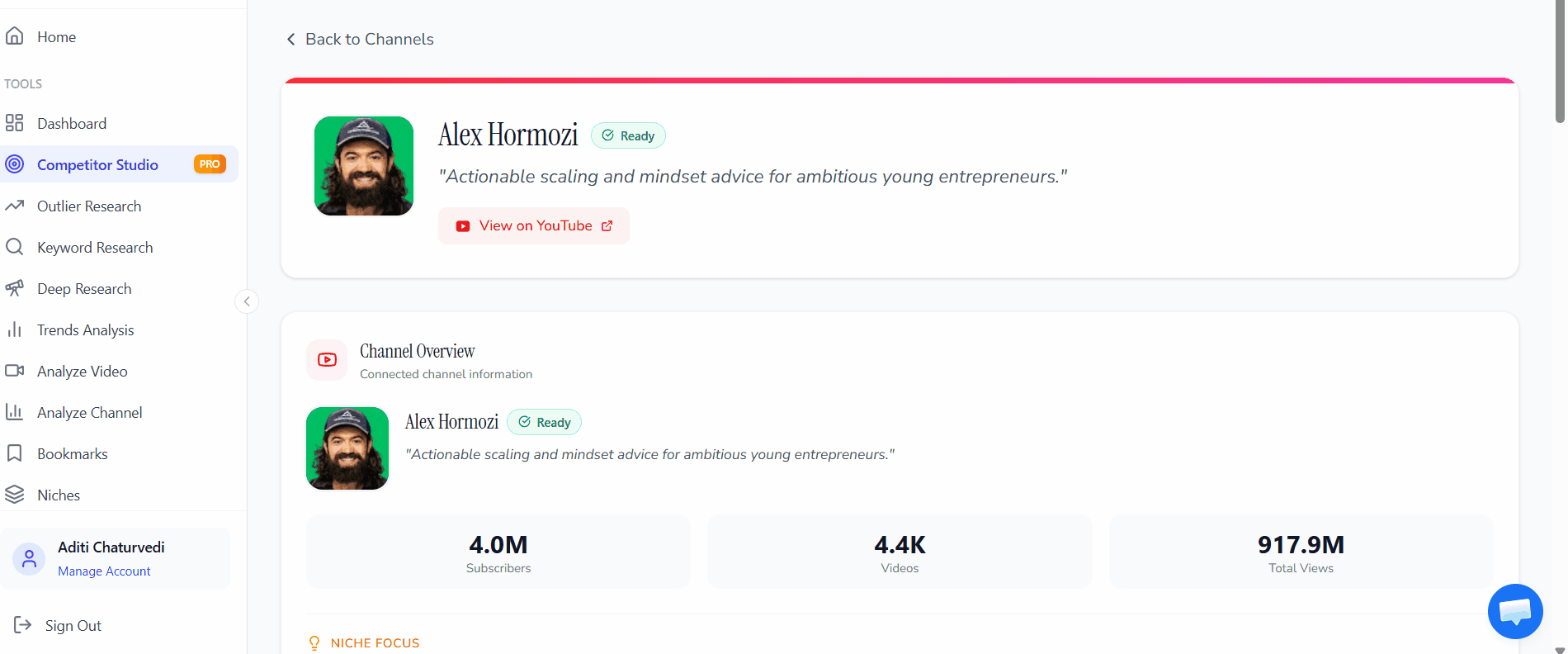The width and height of the screenshot is (1568, 654).
Task: Select the Keyword Research magnifier icon
Action: click(x=15, y=246)
